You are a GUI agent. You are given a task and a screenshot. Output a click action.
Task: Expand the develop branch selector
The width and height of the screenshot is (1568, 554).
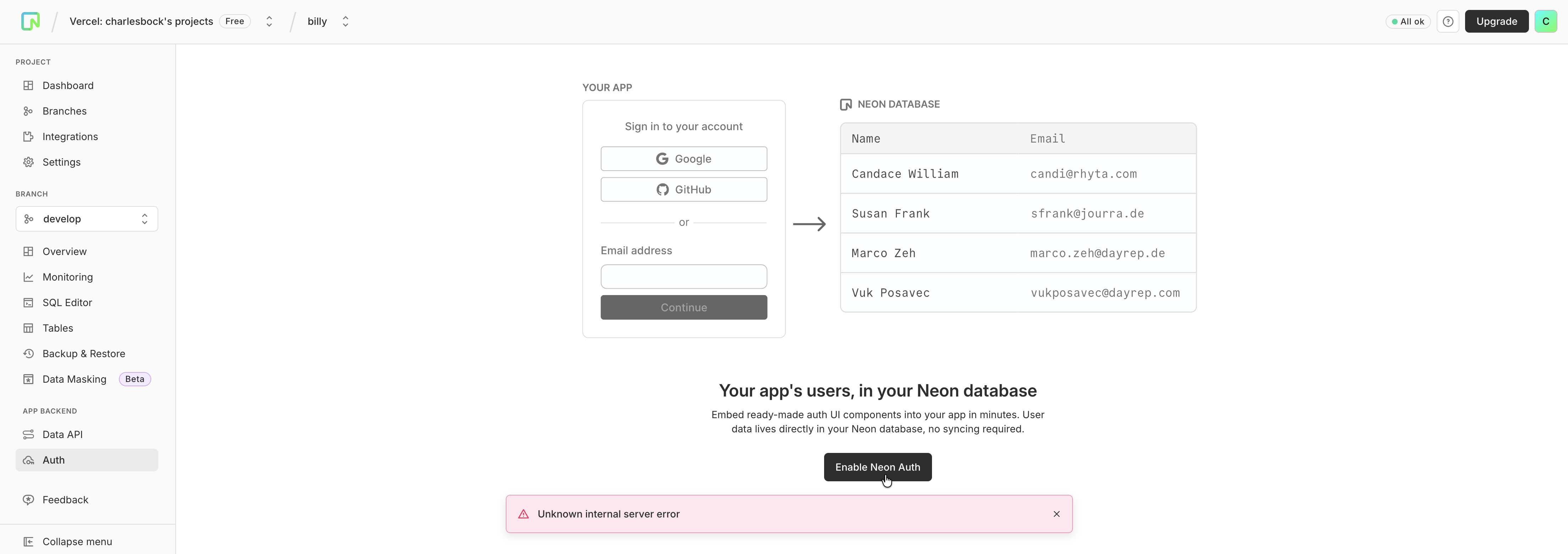point(87,219)
